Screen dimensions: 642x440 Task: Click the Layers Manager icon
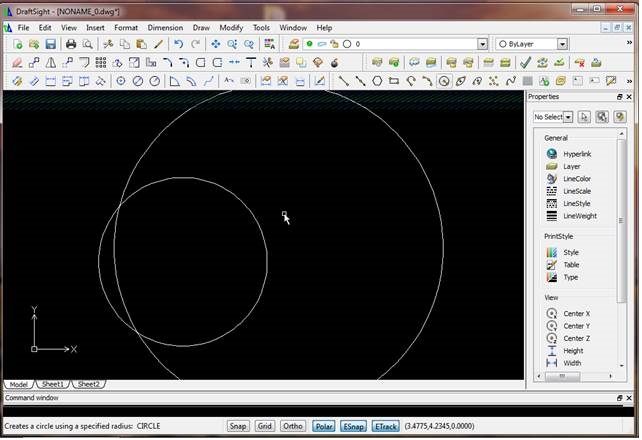point(294,44)
